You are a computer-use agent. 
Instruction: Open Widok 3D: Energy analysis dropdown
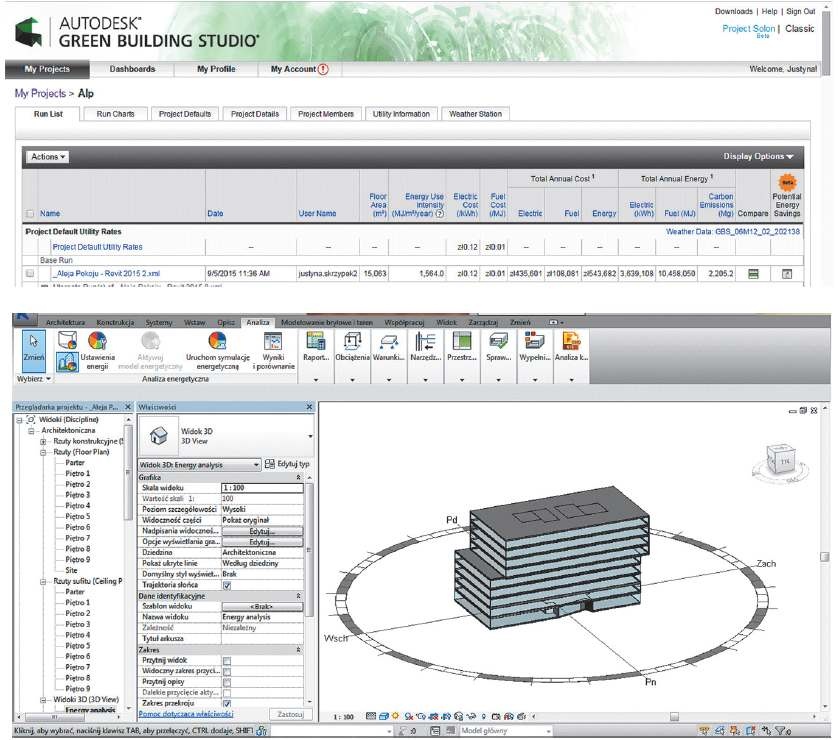(200, 465)
